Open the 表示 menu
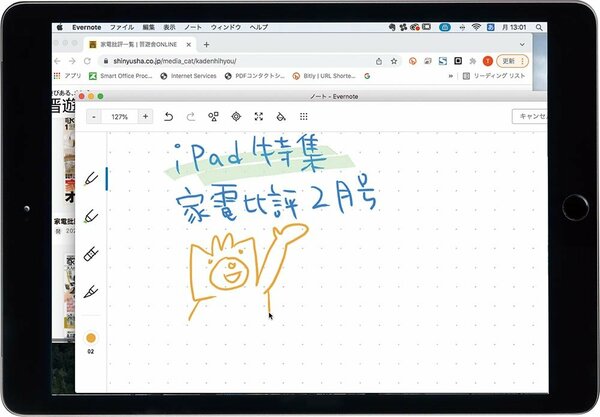 pos(169,28)
